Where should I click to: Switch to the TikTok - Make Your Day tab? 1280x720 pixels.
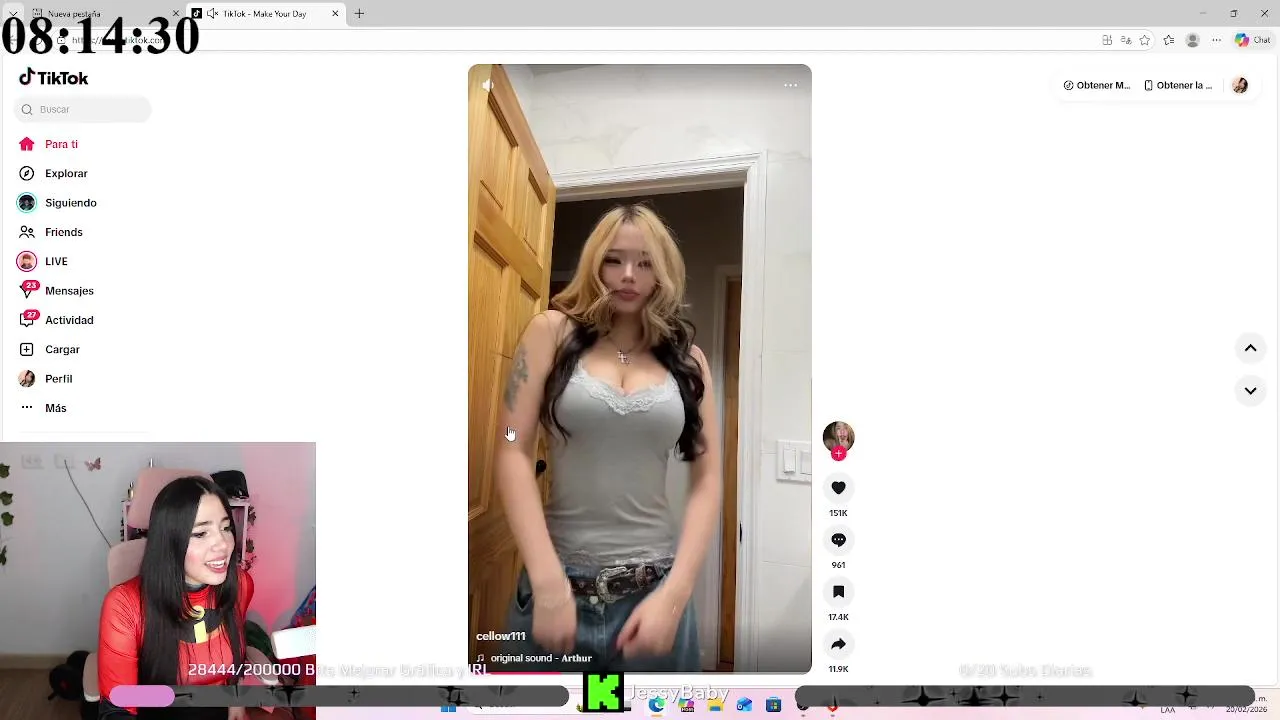click(264, 14)
